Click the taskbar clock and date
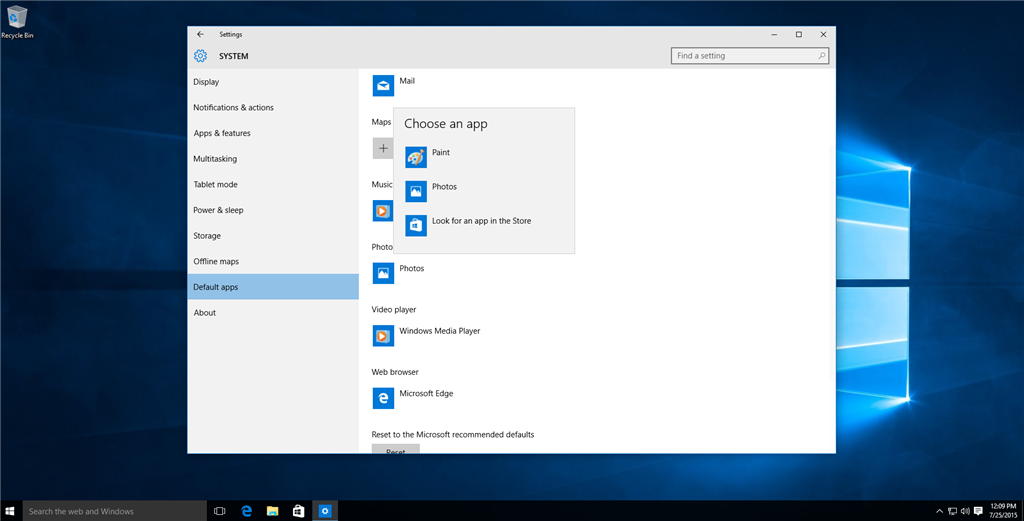 pos(1003,511)
